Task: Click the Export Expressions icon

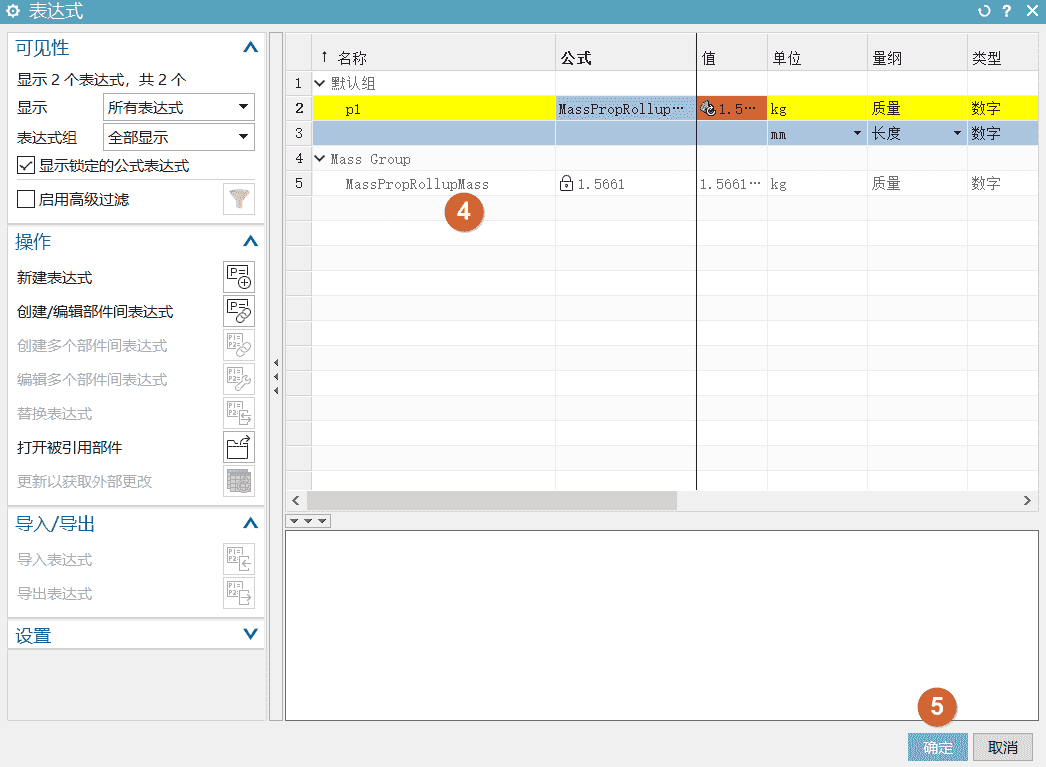Action: [x=239, y=594]
